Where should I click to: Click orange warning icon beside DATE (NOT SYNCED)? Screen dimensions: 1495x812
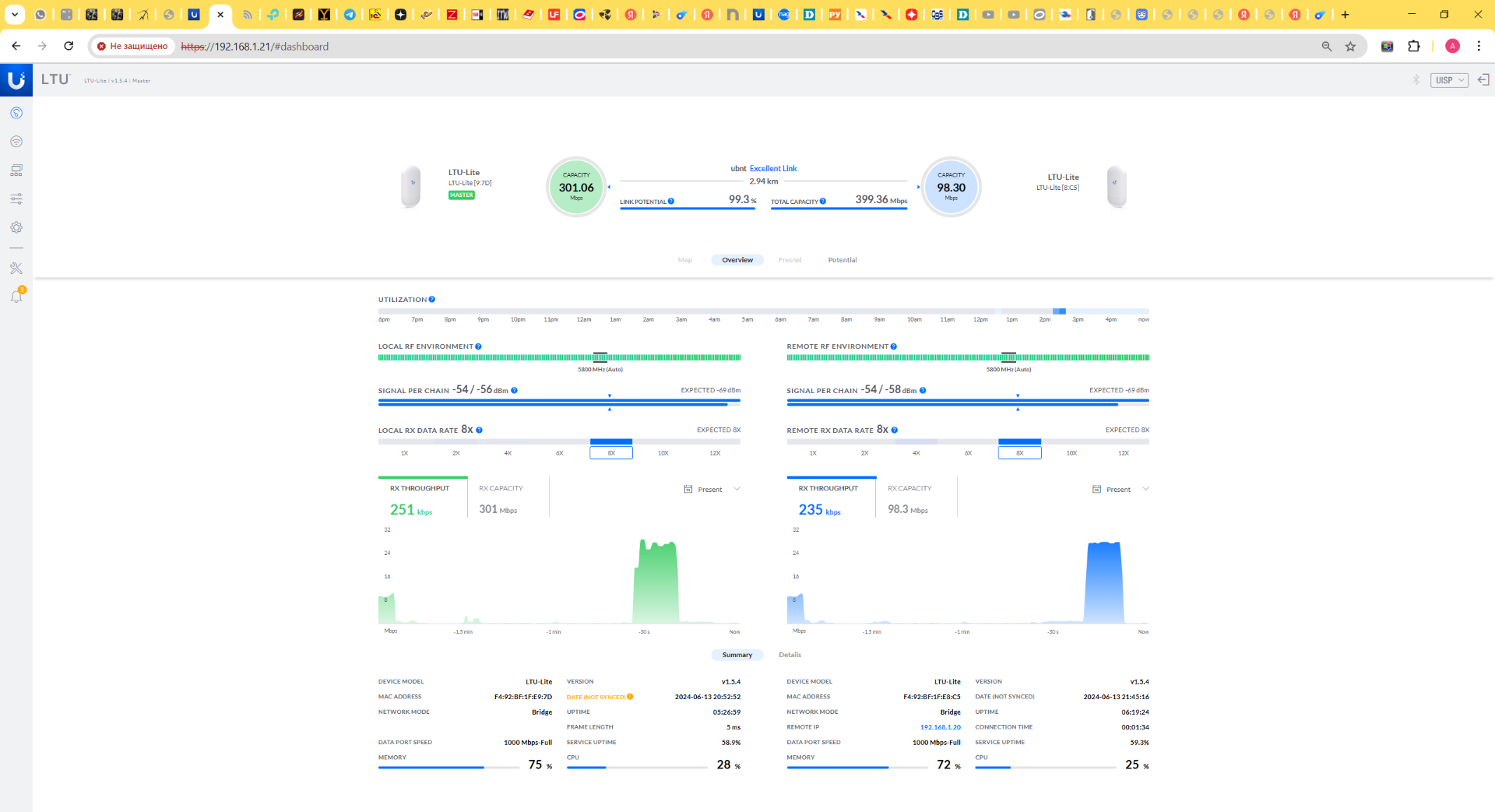pyautogui.click(x=630, y=697)
